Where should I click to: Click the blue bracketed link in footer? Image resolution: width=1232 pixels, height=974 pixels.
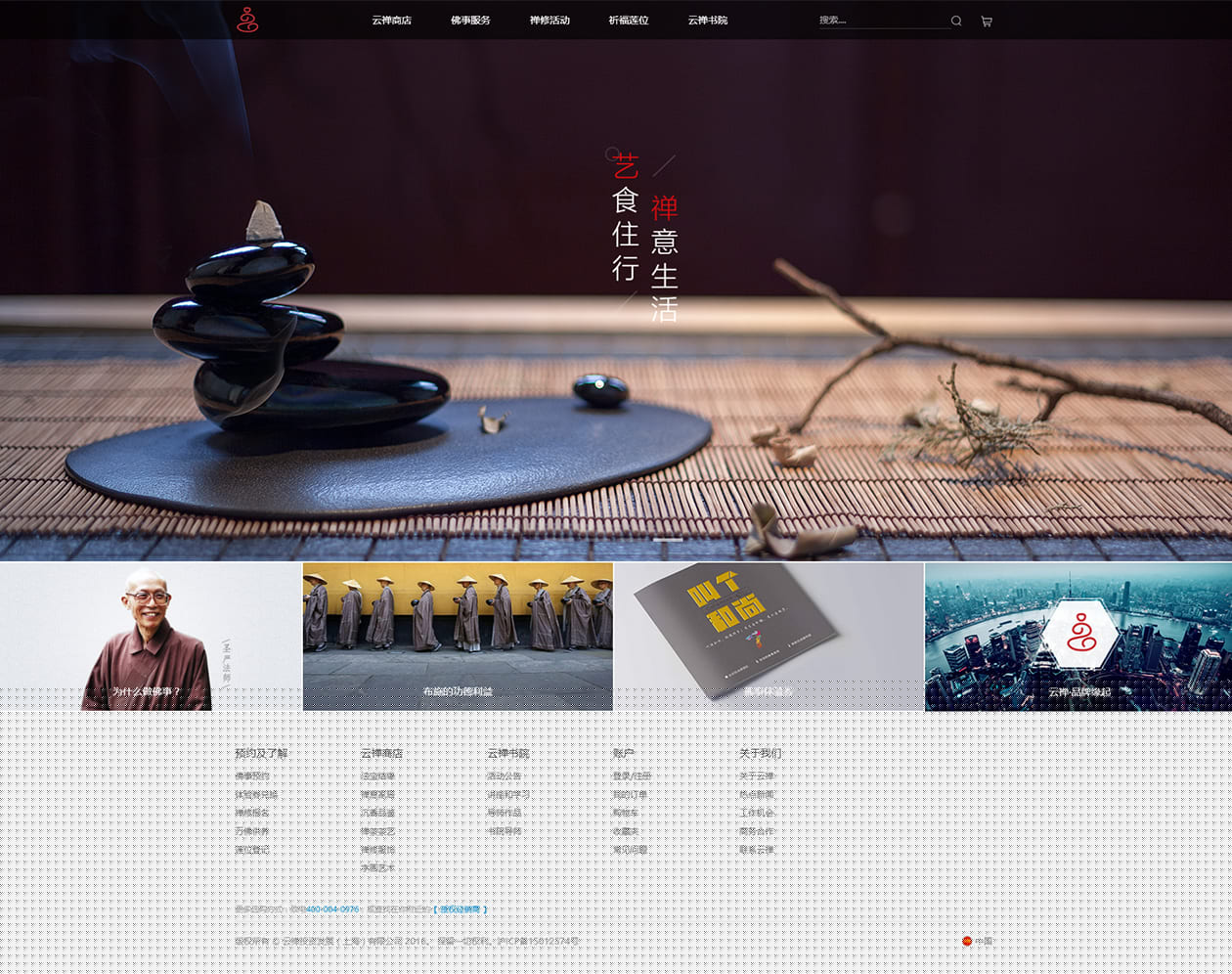[x=460, y=909]
